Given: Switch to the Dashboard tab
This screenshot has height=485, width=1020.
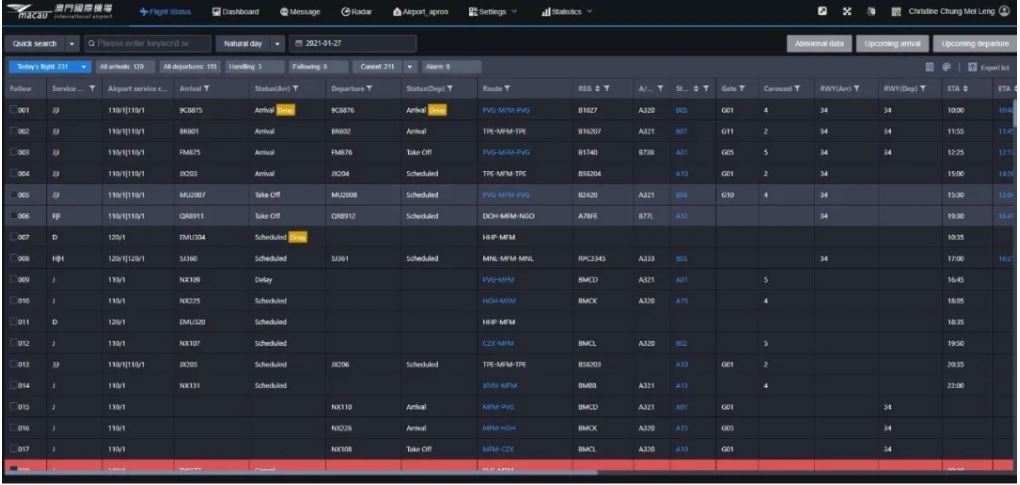Looking at the screenshot, I should (237, 12).
